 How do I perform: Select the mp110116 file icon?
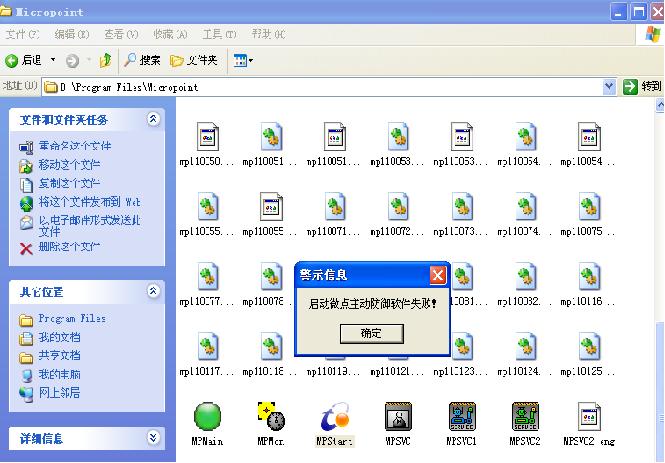click(x=589, y=276)
